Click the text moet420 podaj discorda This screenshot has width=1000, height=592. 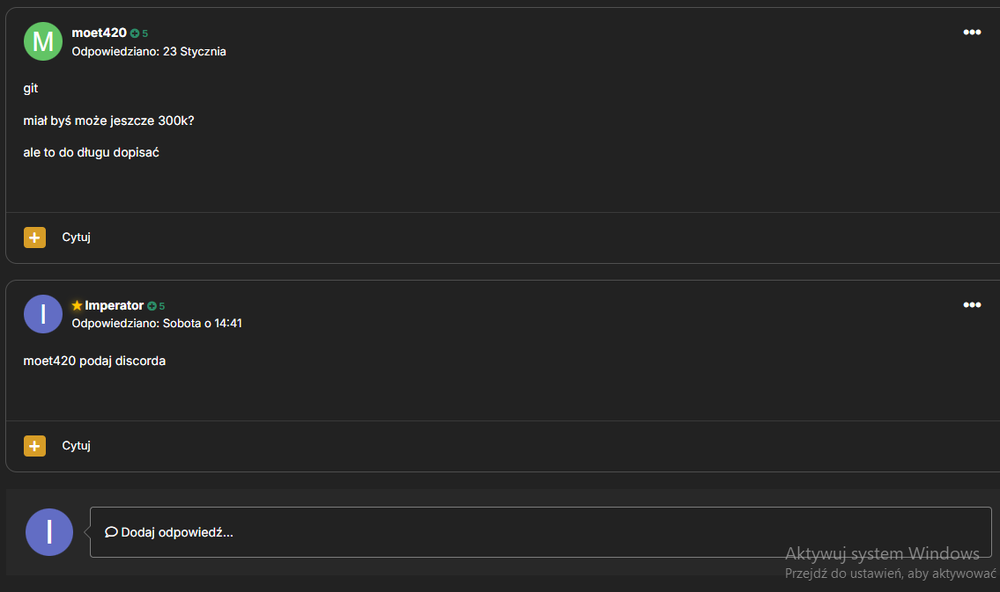point(94,361)
